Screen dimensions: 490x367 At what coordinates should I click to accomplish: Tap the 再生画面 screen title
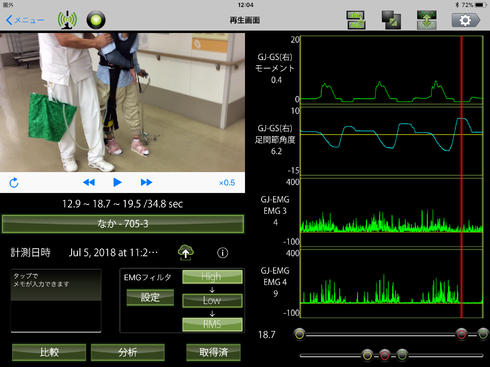245,20
